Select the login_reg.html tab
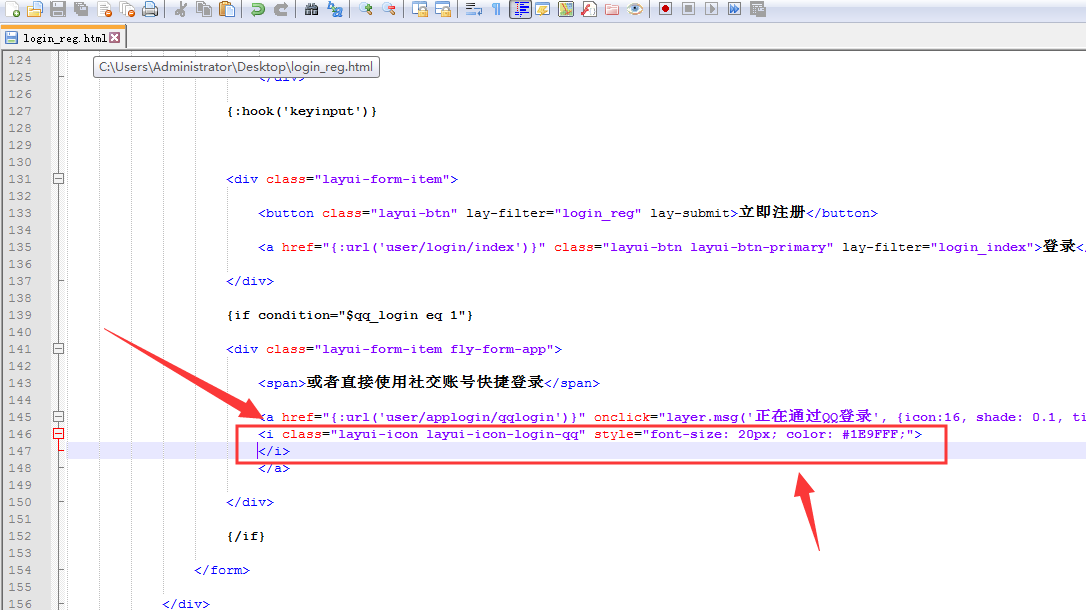1086x610 pixels. tap(64, 38)
